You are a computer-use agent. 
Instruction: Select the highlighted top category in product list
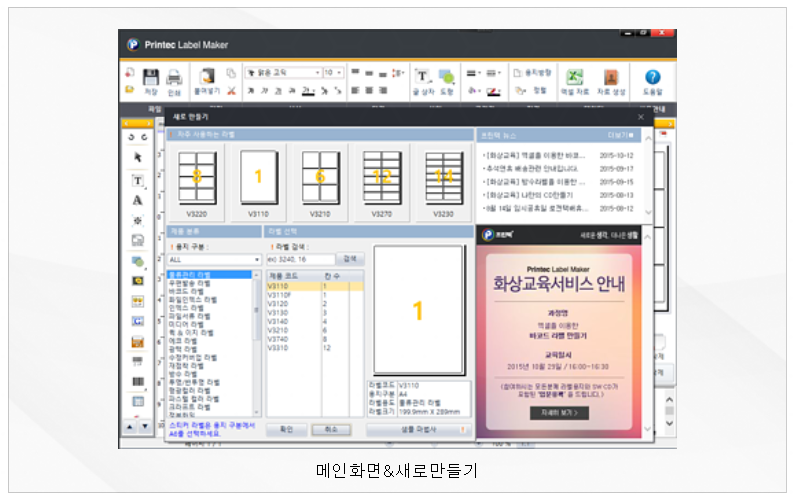(209, 275)
